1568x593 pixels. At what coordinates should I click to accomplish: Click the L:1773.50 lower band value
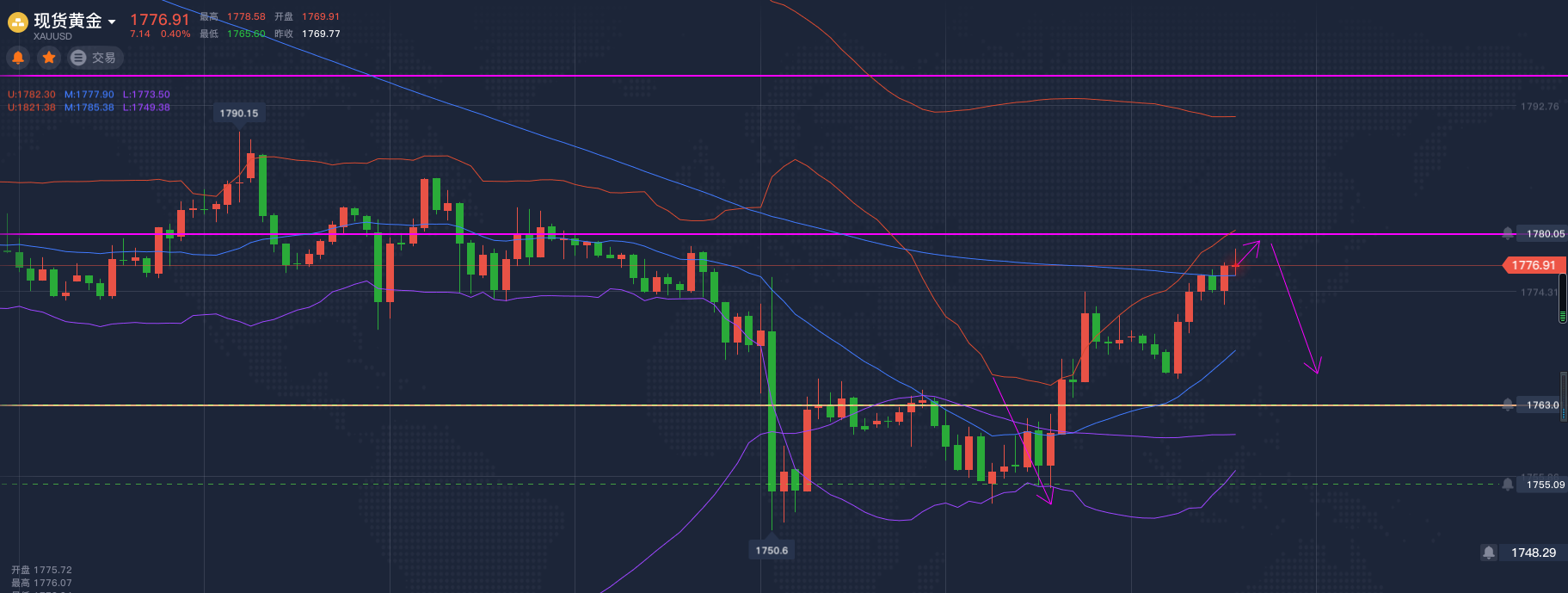(146, 95)
